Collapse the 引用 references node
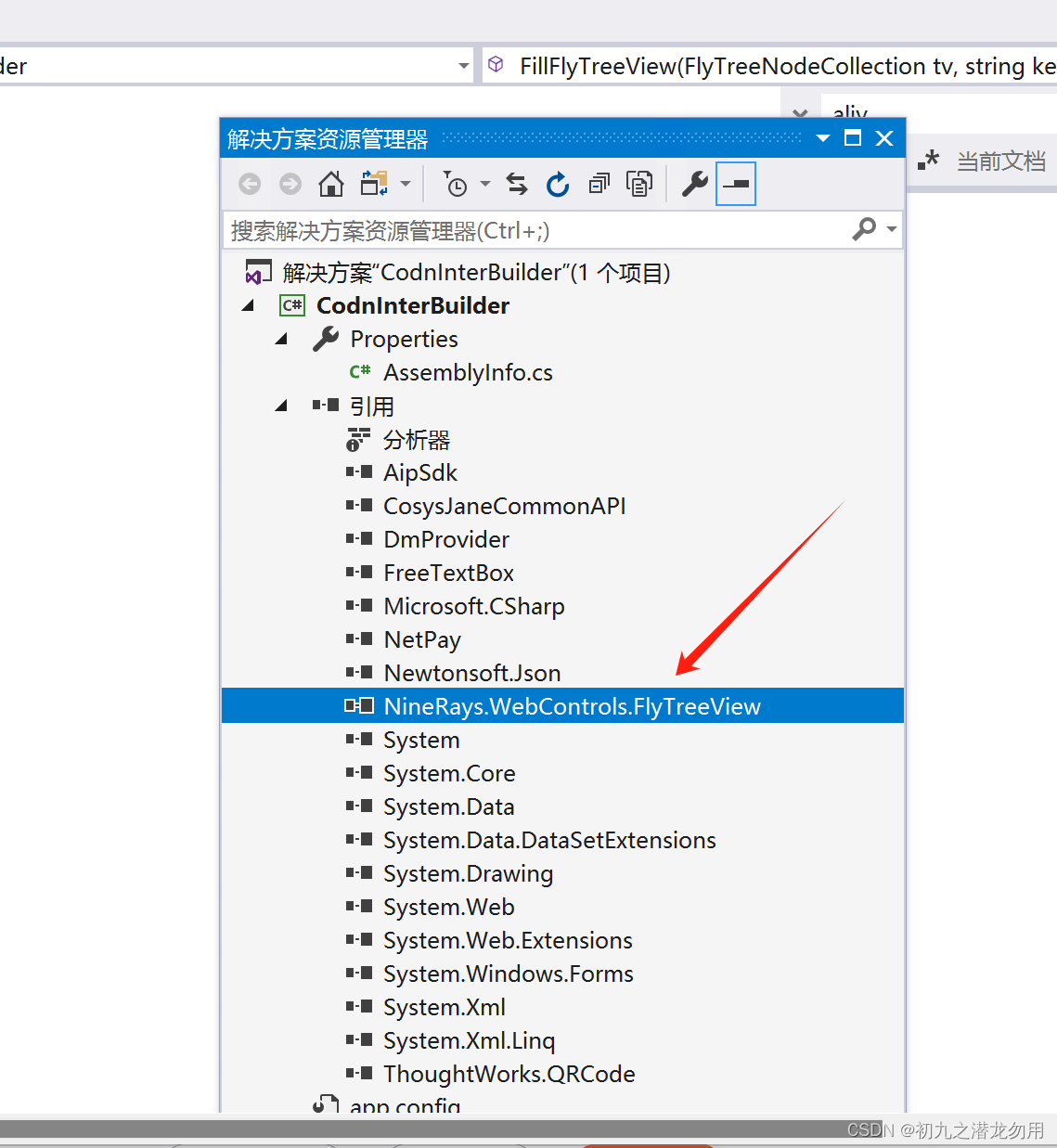 281,406
